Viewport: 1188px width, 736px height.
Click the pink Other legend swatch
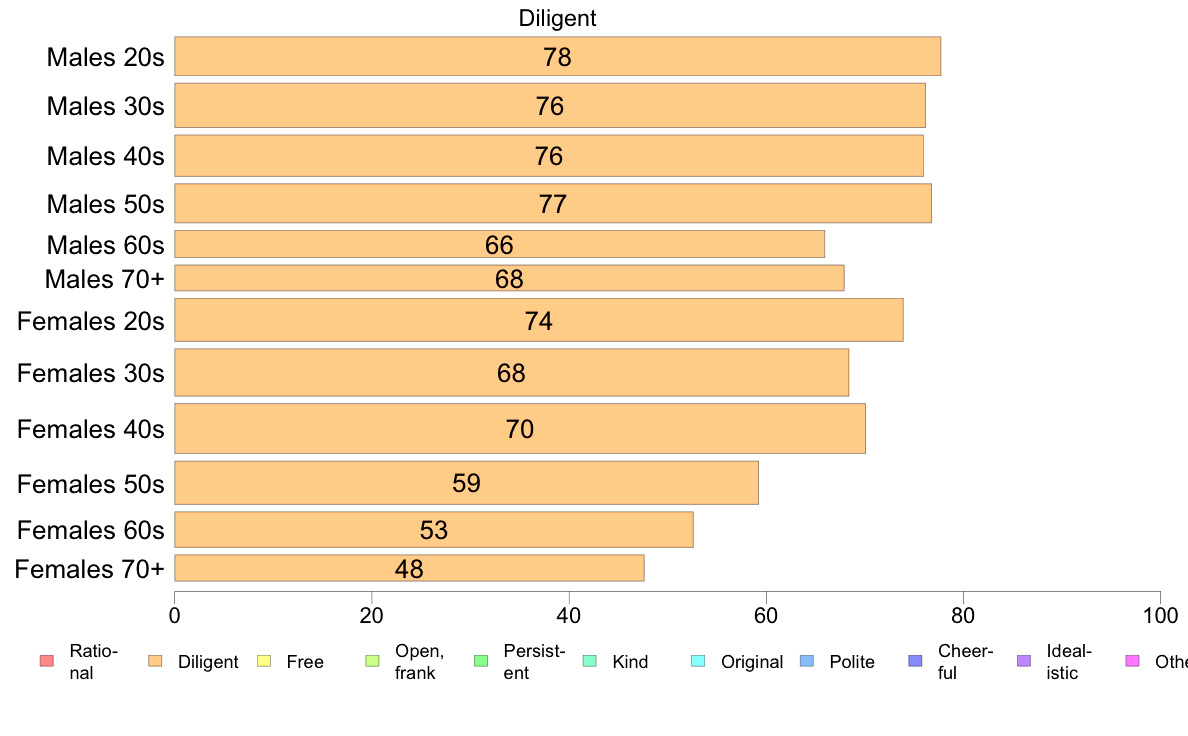(x=1133, y=661)
